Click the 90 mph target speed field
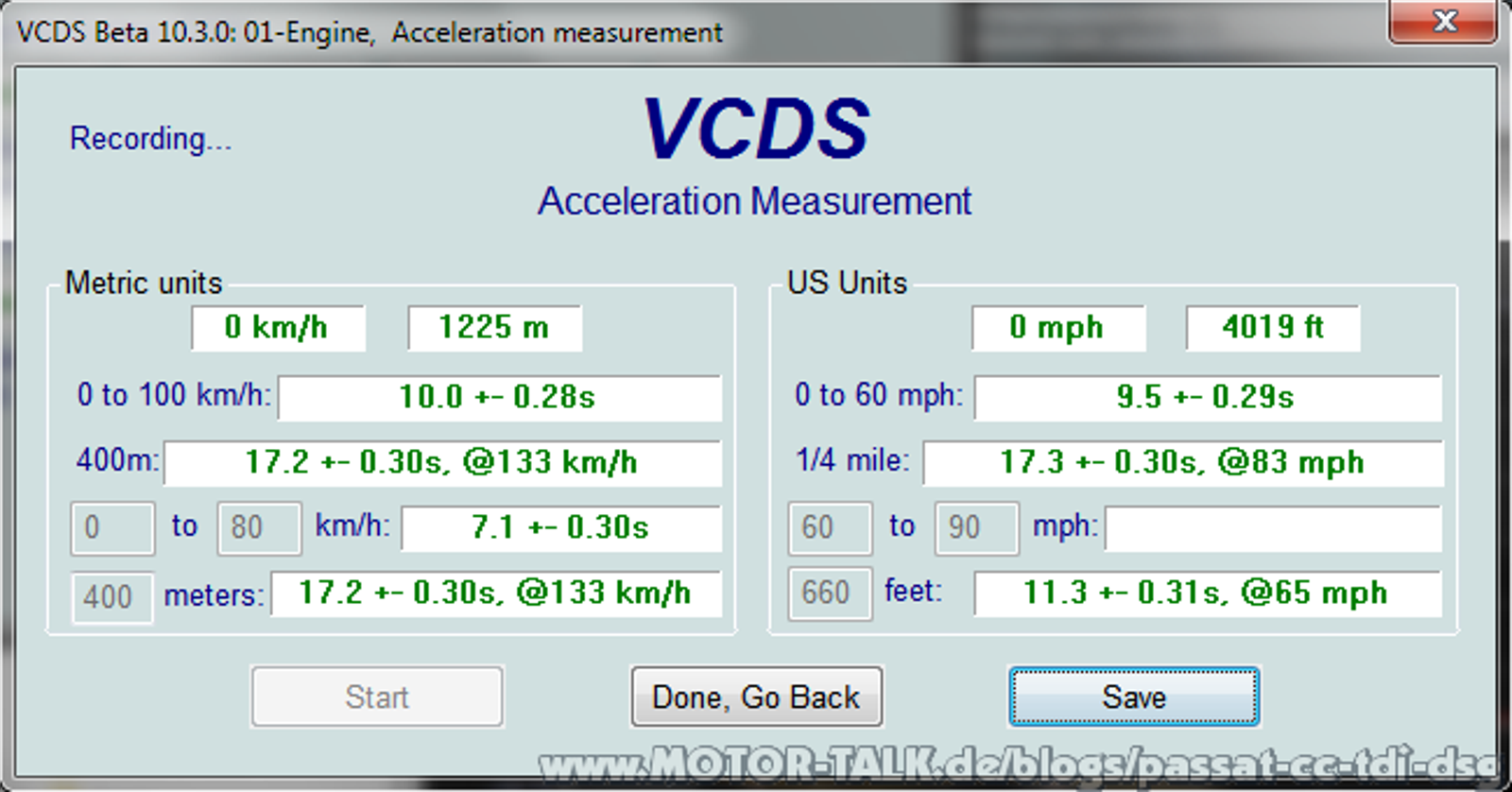 click(976, 527)
